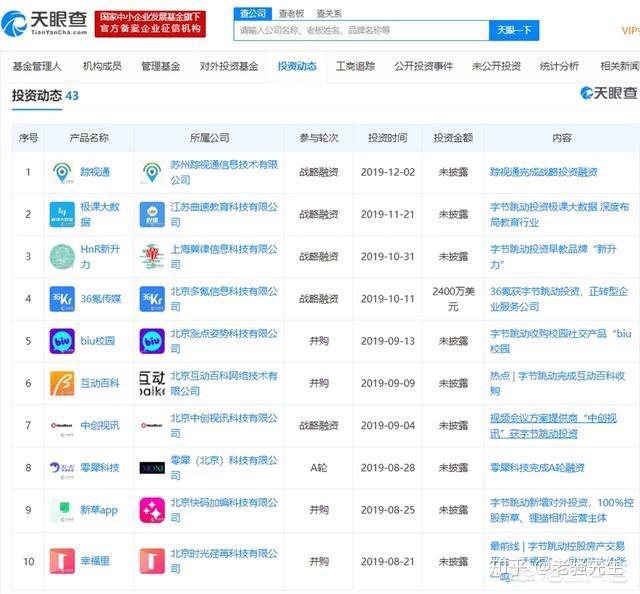Open the 幸福里 product name link
Viewport: 640px width, 594px height.
(95, 561)
